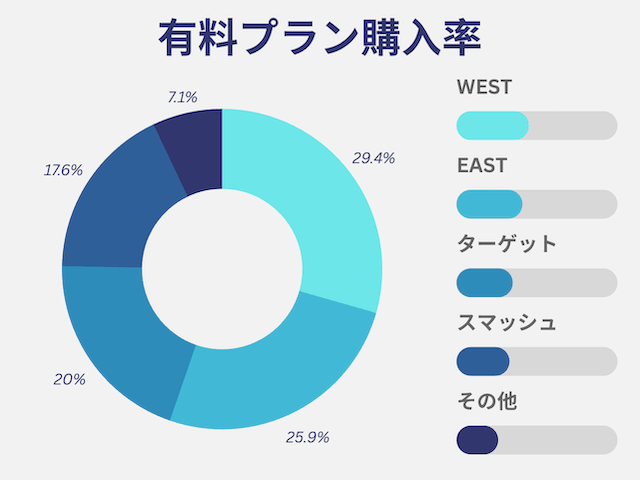The width and height of the screenshot is (640, 480).
Task: Click the filled part of EAST progress bar
Action: pos(489,204)
